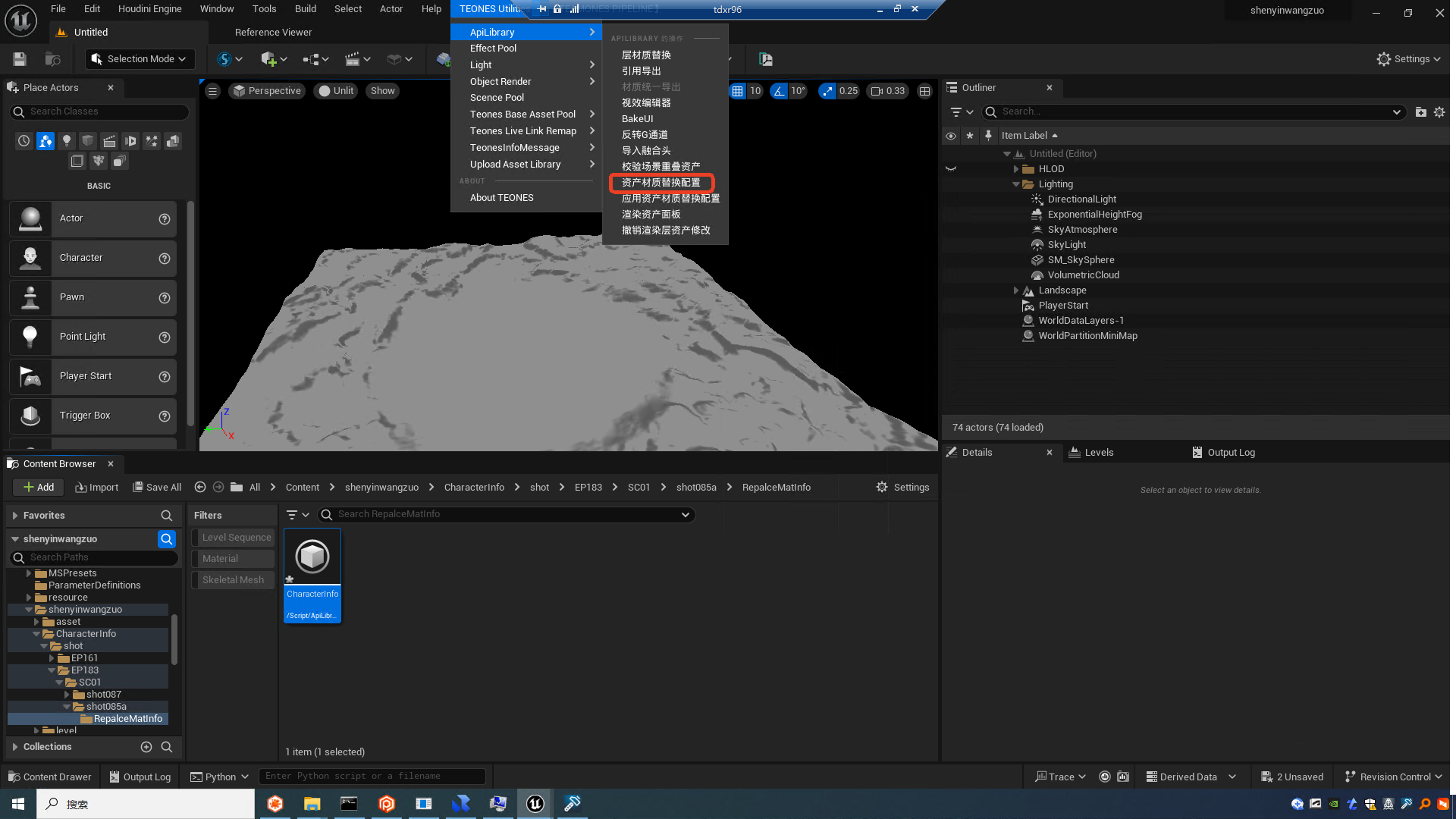Toggle grid snapping icon in viewport
Screen dimensions: 1456x819
coord(737,91)
